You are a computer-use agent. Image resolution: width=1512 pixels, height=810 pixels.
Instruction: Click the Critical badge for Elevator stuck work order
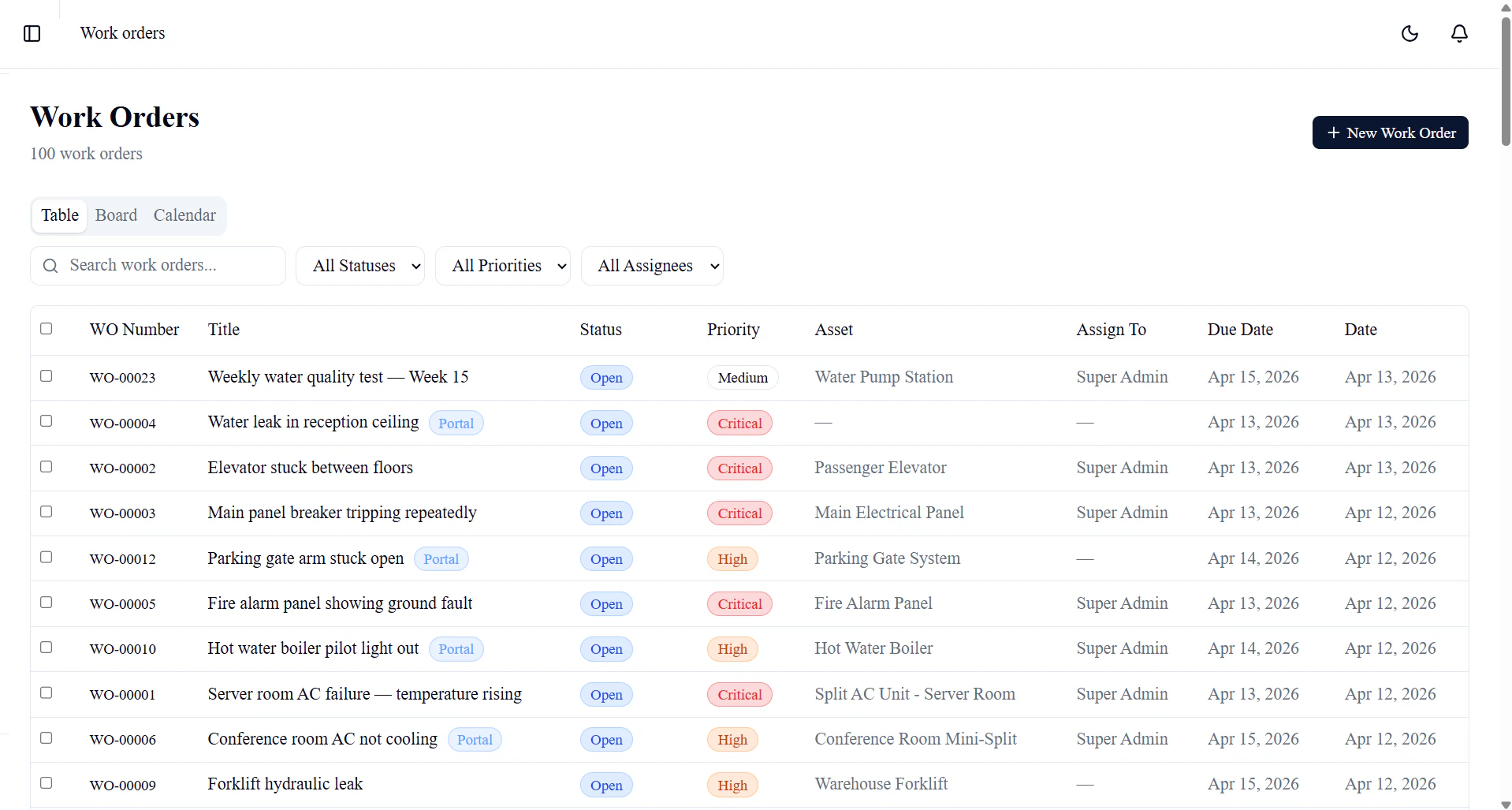739,468
